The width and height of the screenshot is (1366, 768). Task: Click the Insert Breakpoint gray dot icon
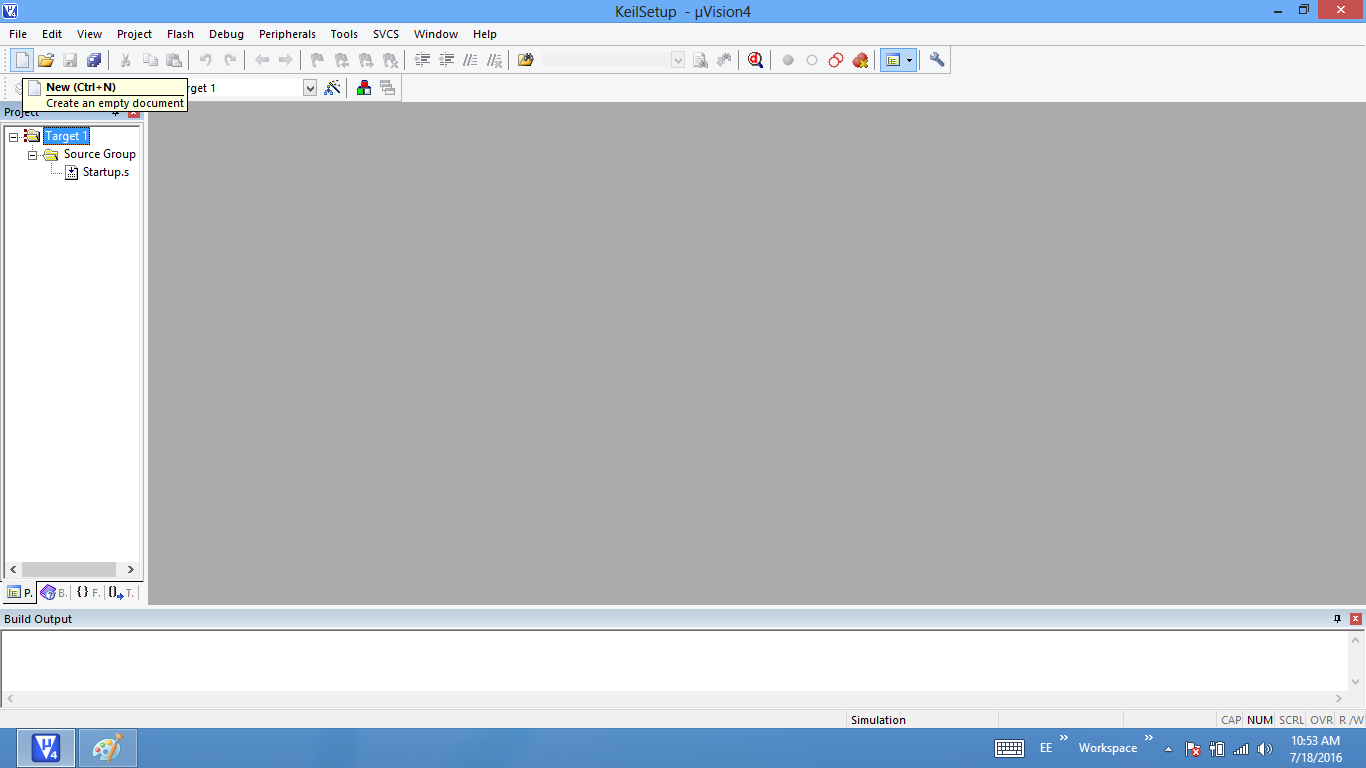coord(788,60)
